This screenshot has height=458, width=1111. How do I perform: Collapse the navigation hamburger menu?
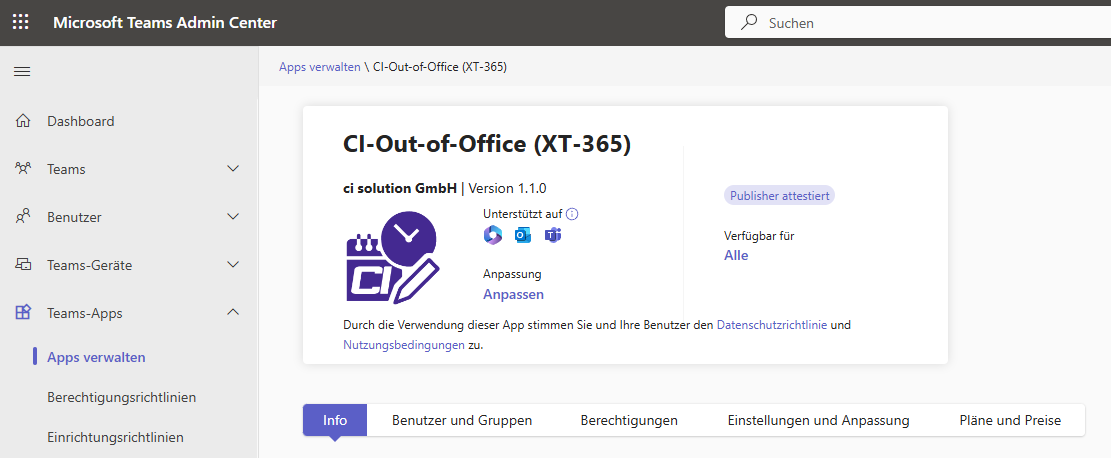pos(22,71)
